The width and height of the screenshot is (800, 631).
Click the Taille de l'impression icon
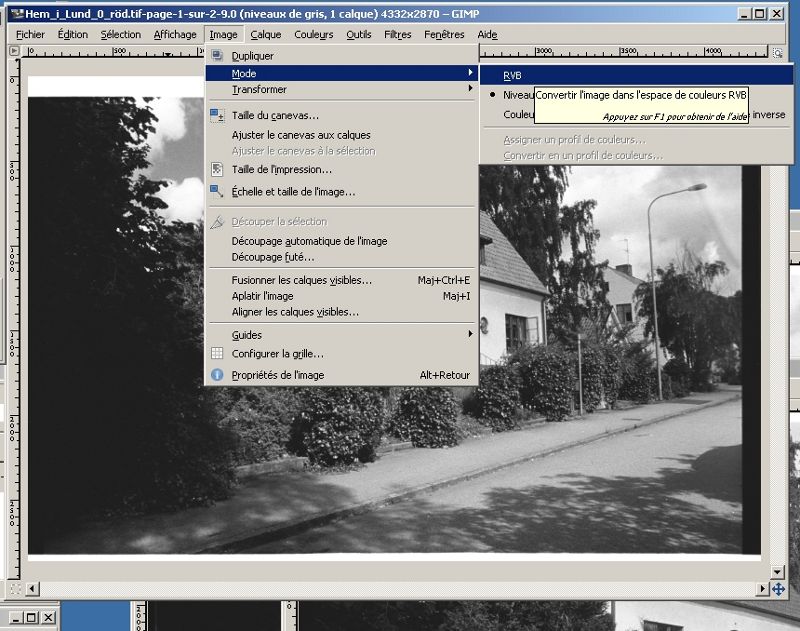pos(217,170)
